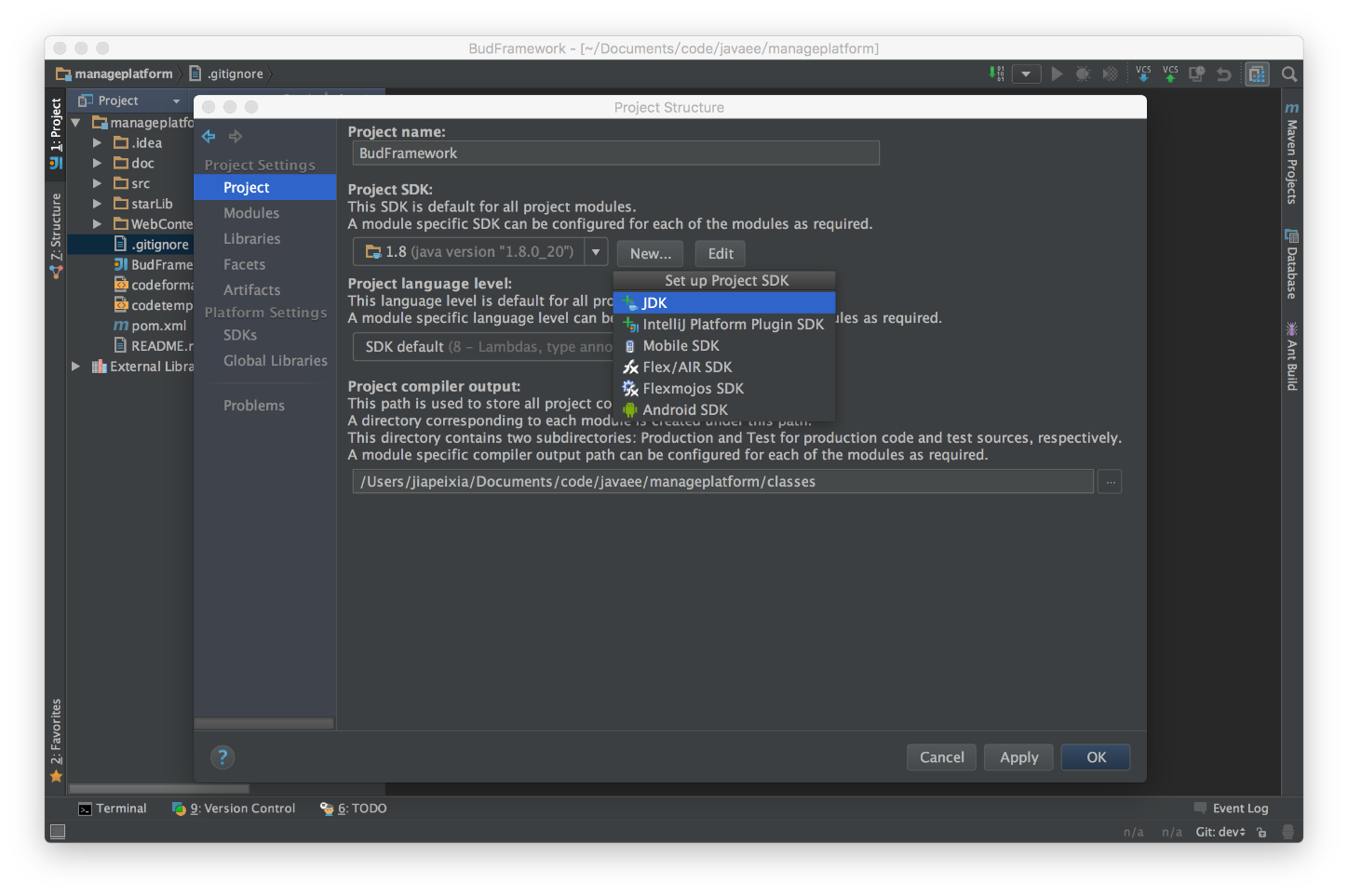1348x896 pixels.
Task: Click the Search Everywhere magnifier icon
Action: [x=1289, y=74]
